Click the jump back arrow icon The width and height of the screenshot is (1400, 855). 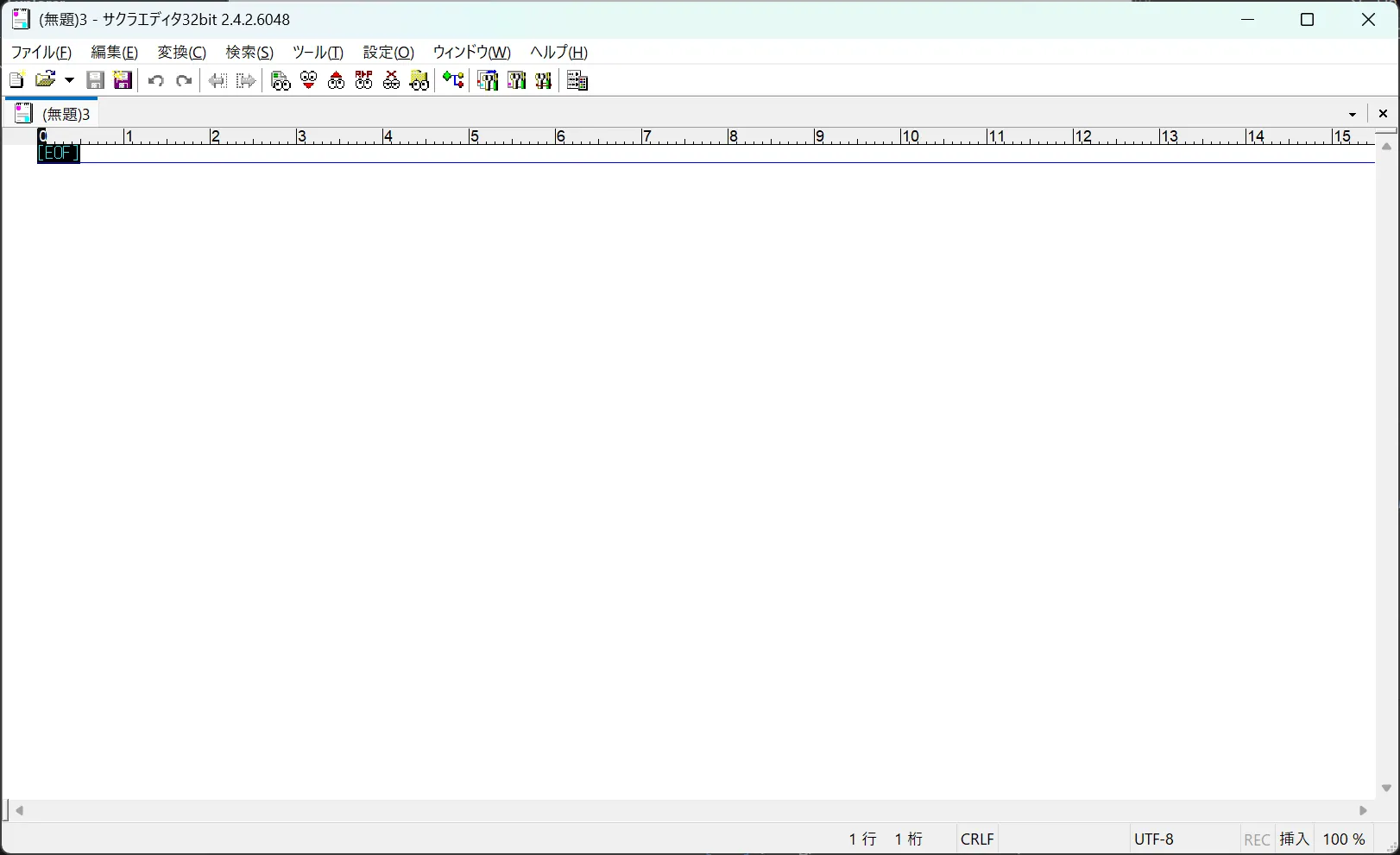[218, 80]
